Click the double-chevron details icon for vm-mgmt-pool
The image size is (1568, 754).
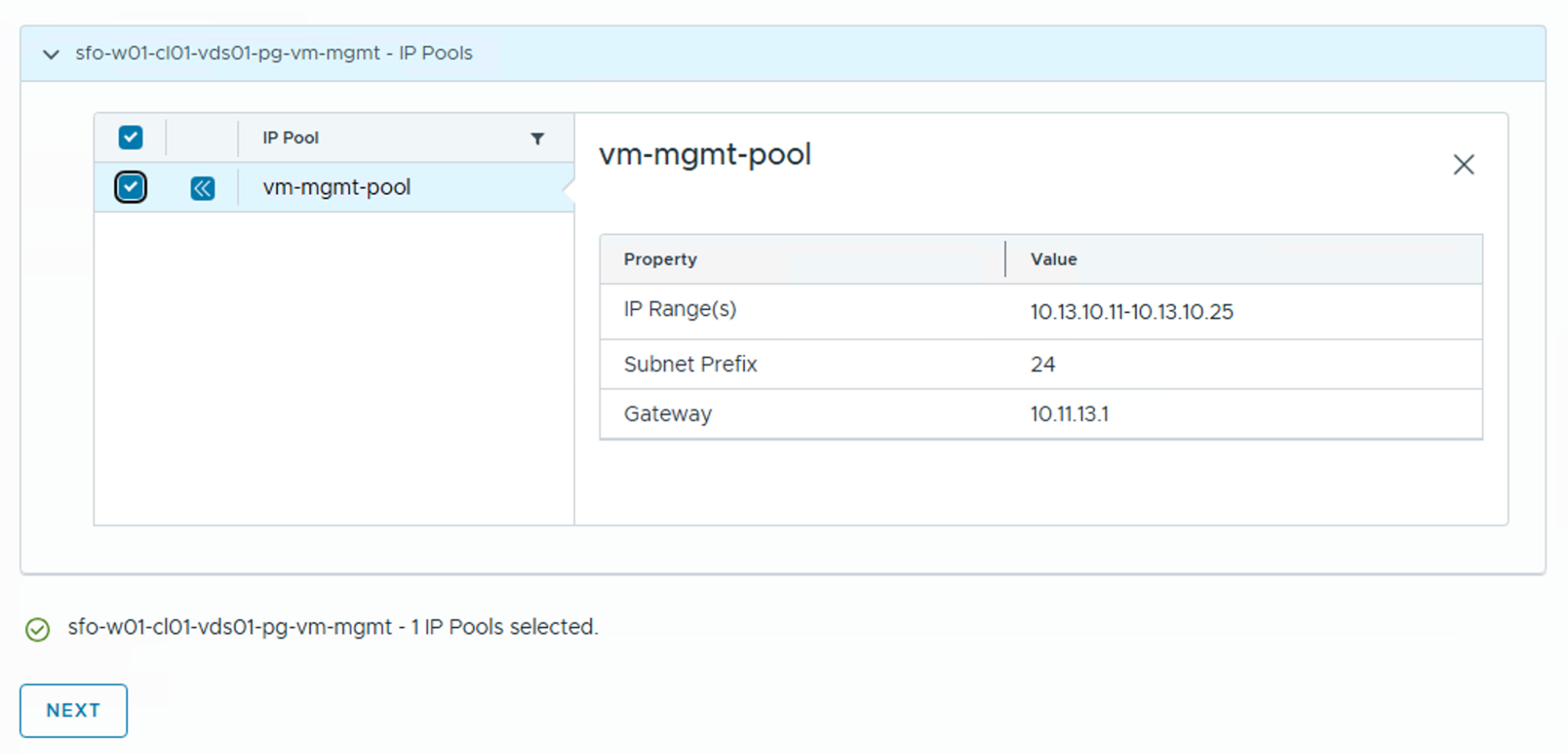202,188
